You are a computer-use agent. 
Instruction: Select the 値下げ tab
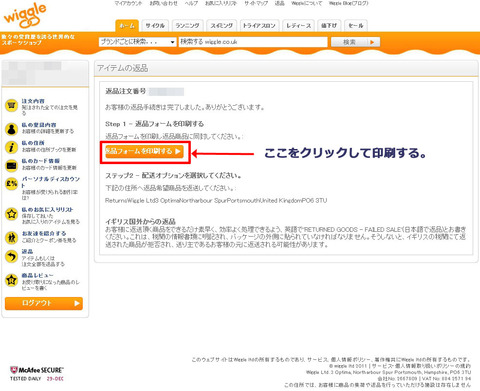(329, 26)
